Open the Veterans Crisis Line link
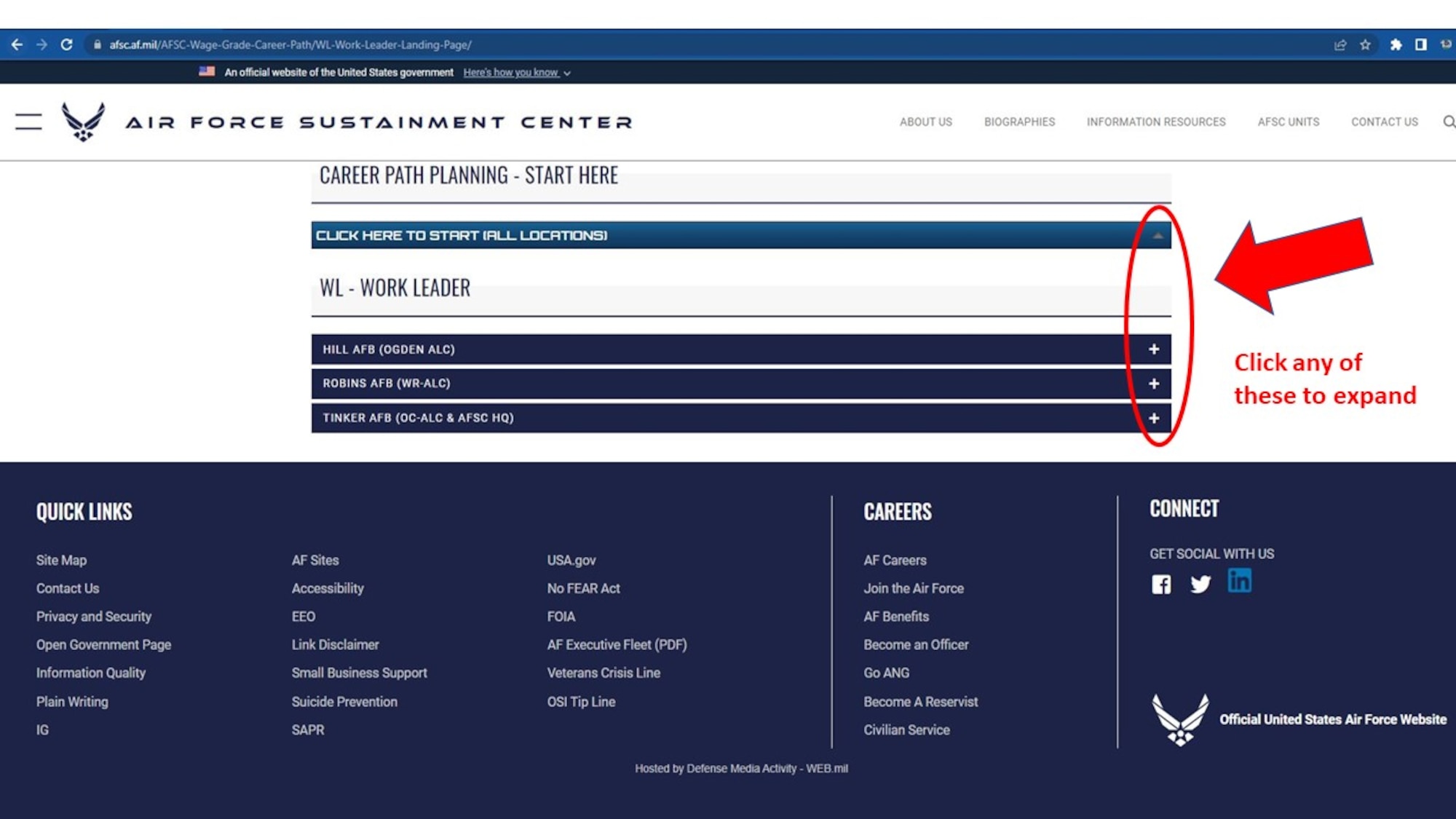 (x=604, y=673)
